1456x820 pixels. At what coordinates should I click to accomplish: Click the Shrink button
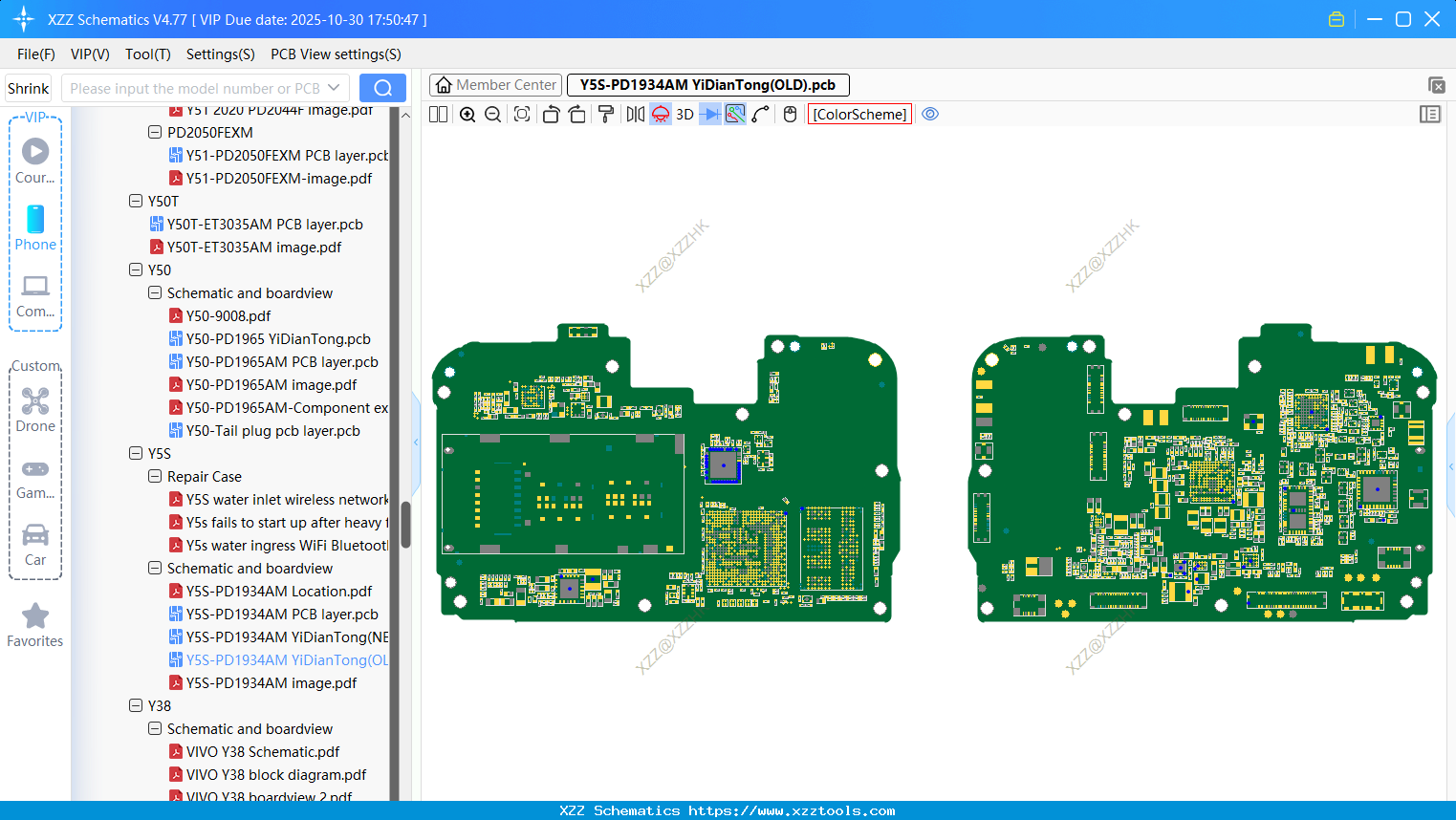coord(29,88)
